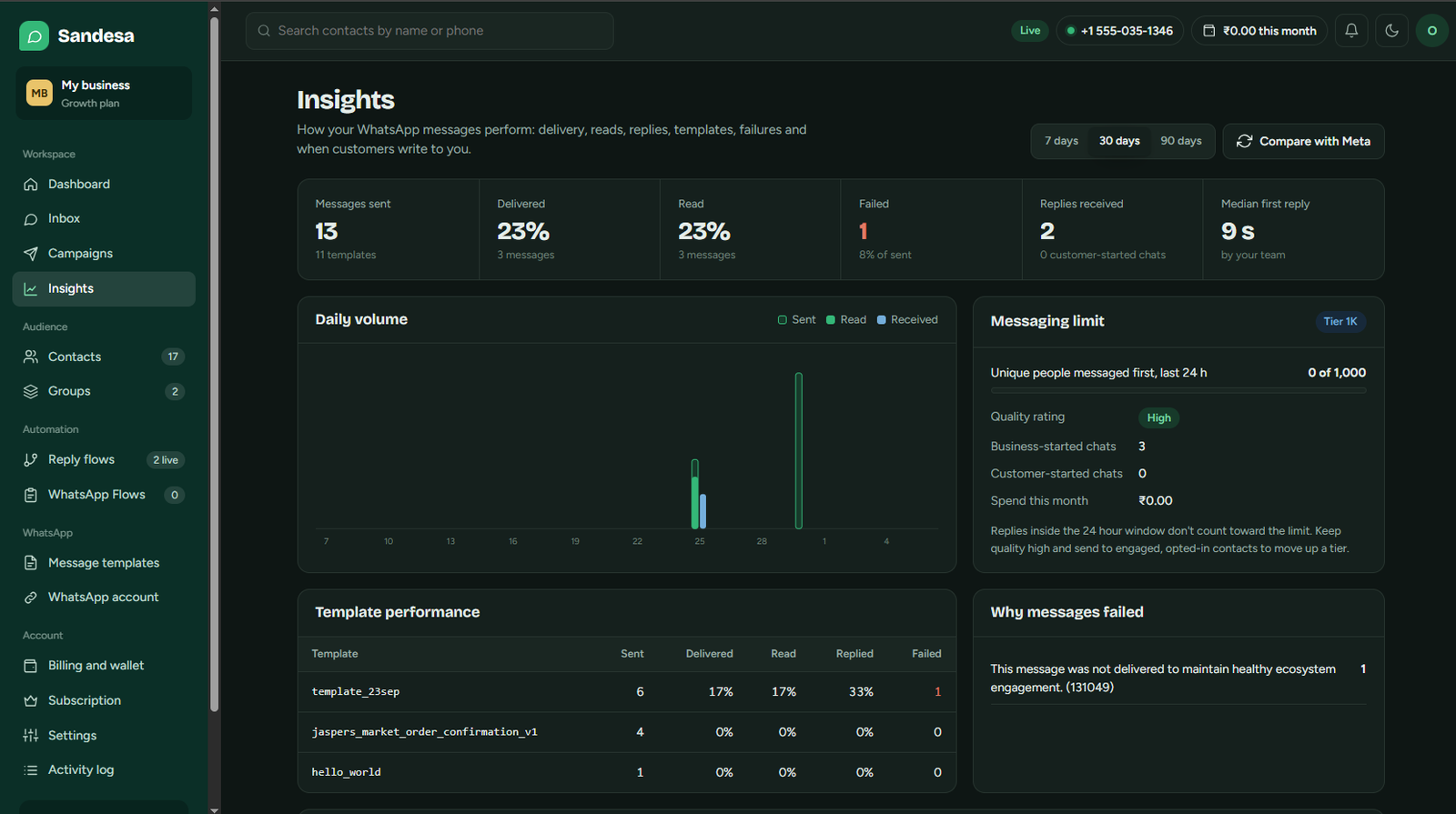Click the WhatsApp account link icon
Image resolution: width=1456 pixels, height=814 pixels.
pos(31,598)
